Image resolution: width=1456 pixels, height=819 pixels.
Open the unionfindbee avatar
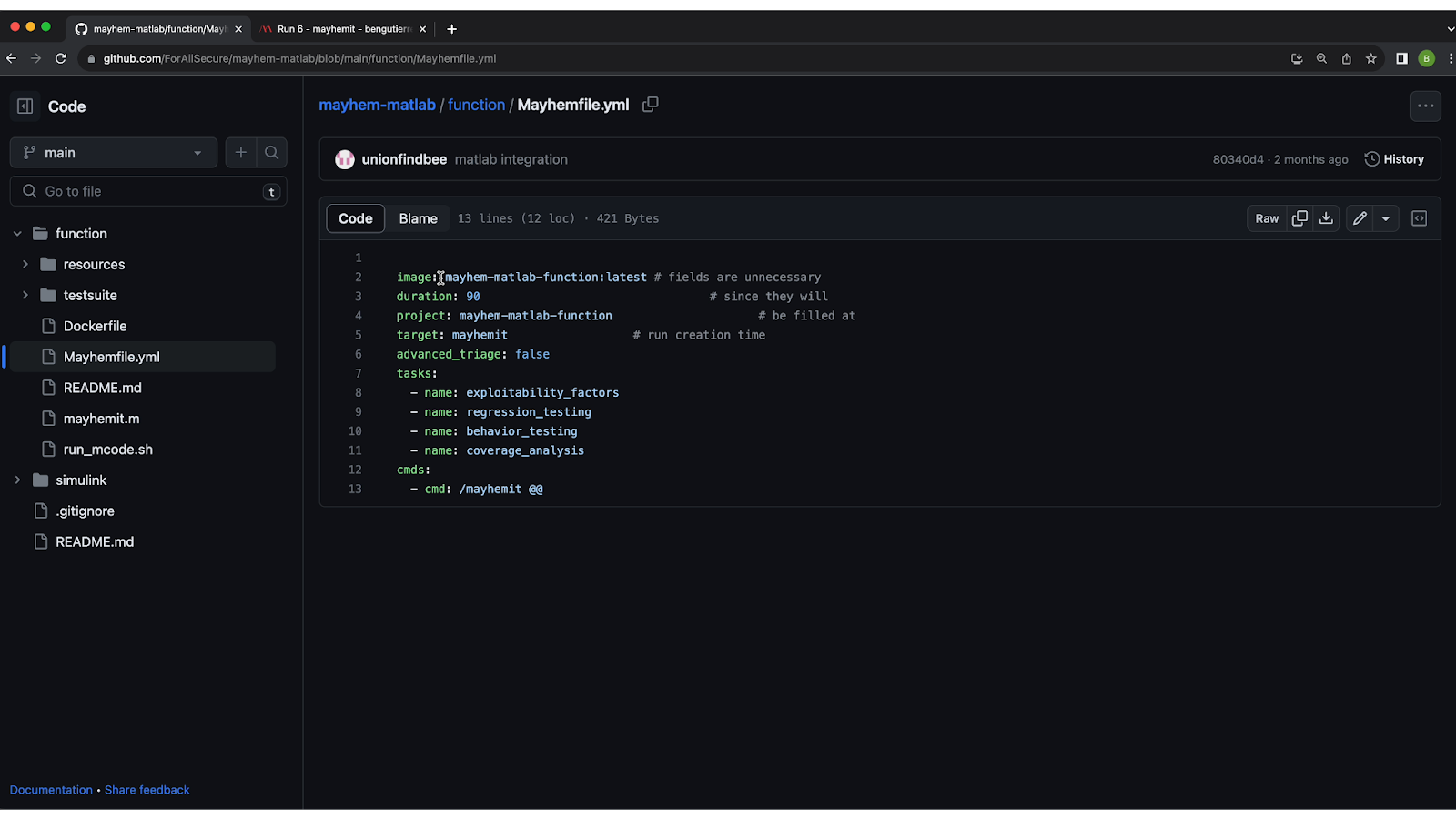(x=345, y=159)
